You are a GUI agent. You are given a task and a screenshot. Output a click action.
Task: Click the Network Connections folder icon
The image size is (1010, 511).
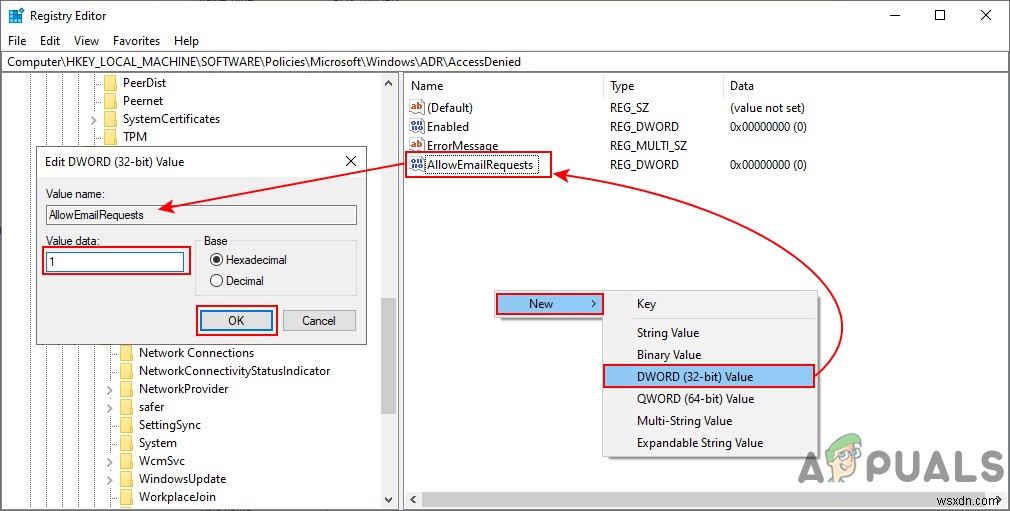pyautogui.click(x=127, y=352)
